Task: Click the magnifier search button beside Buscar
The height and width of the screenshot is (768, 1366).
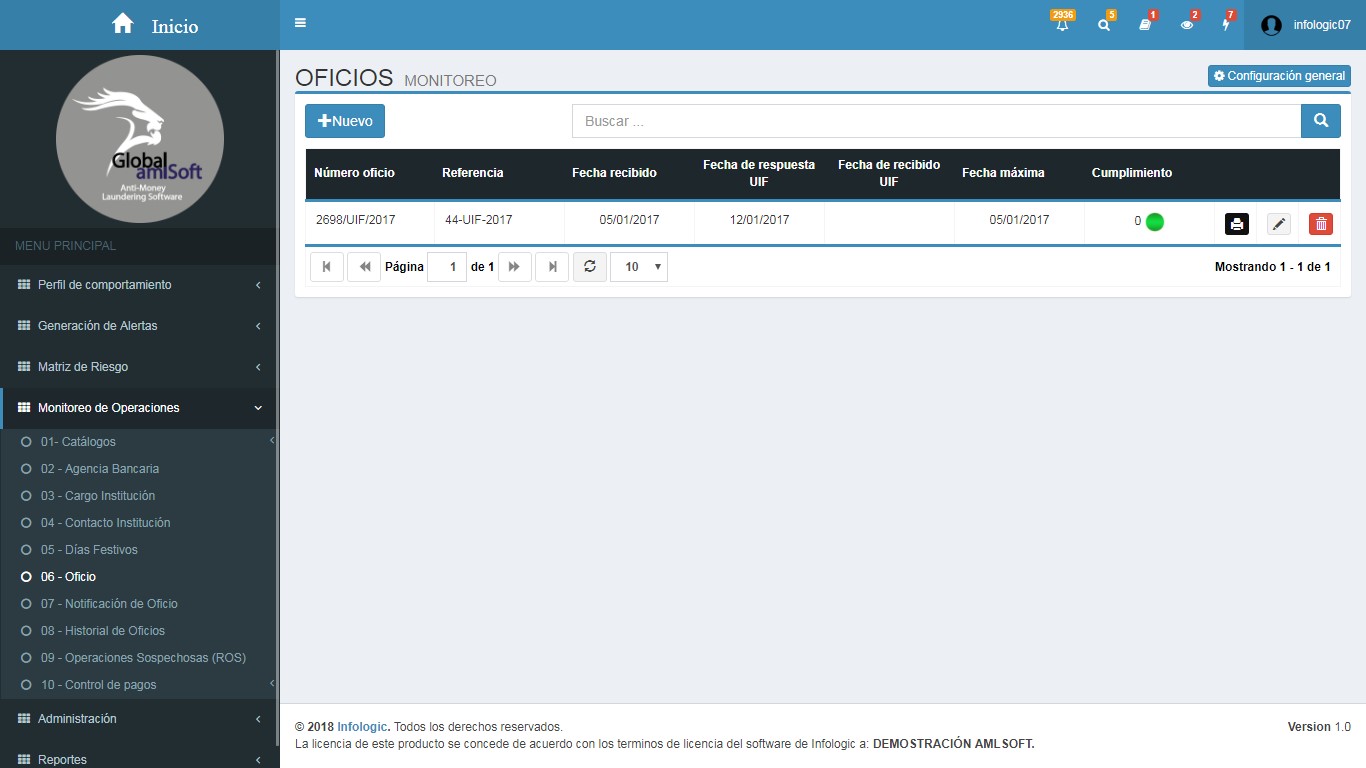Action: 1321,121
